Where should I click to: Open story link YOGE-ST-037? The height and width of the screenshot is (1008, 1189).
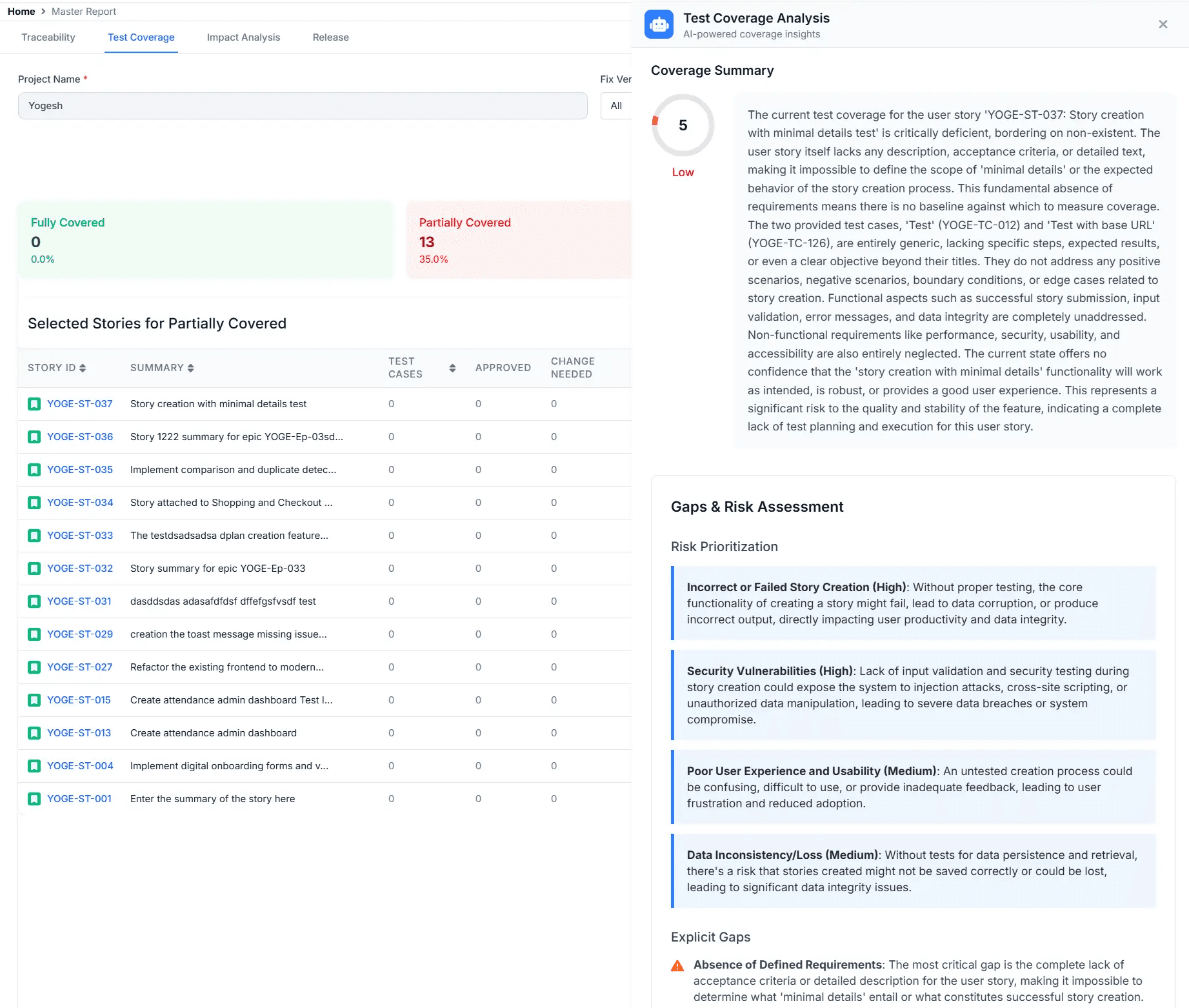pos(80,404)
